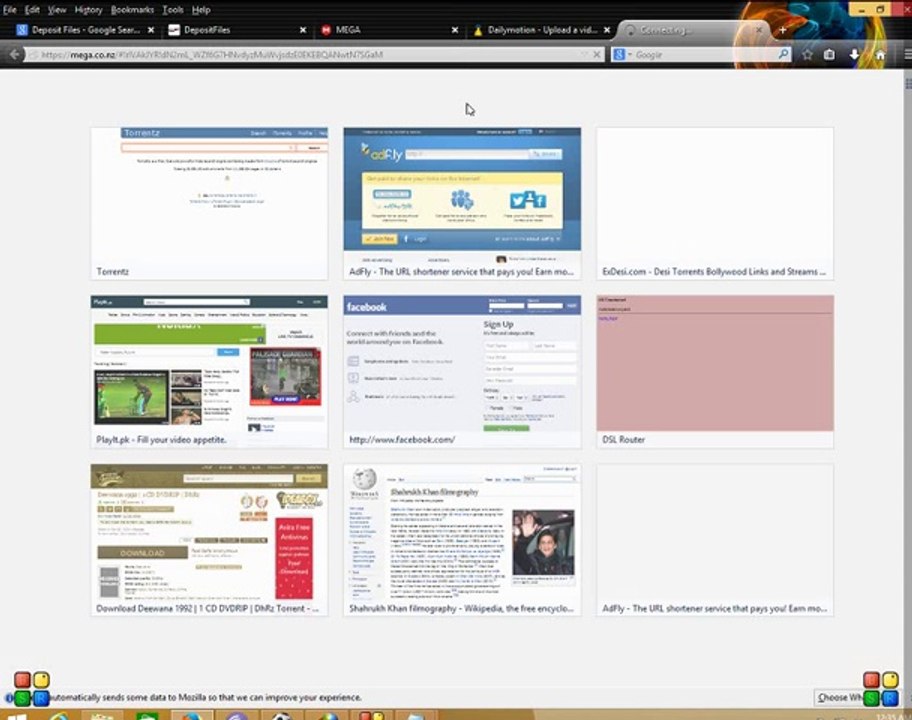Image resolution: width=912 pixels, height=720 pixels.
Task: Click the info icon in Mozilla notification bar
Action: (9, 697)
